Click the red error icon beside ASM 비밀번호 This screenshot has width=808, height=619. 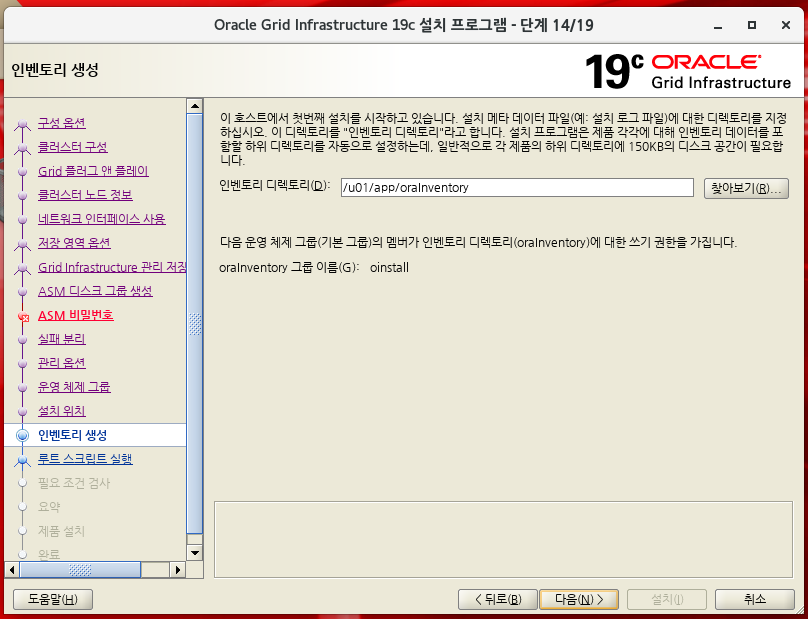click(23, 316)
